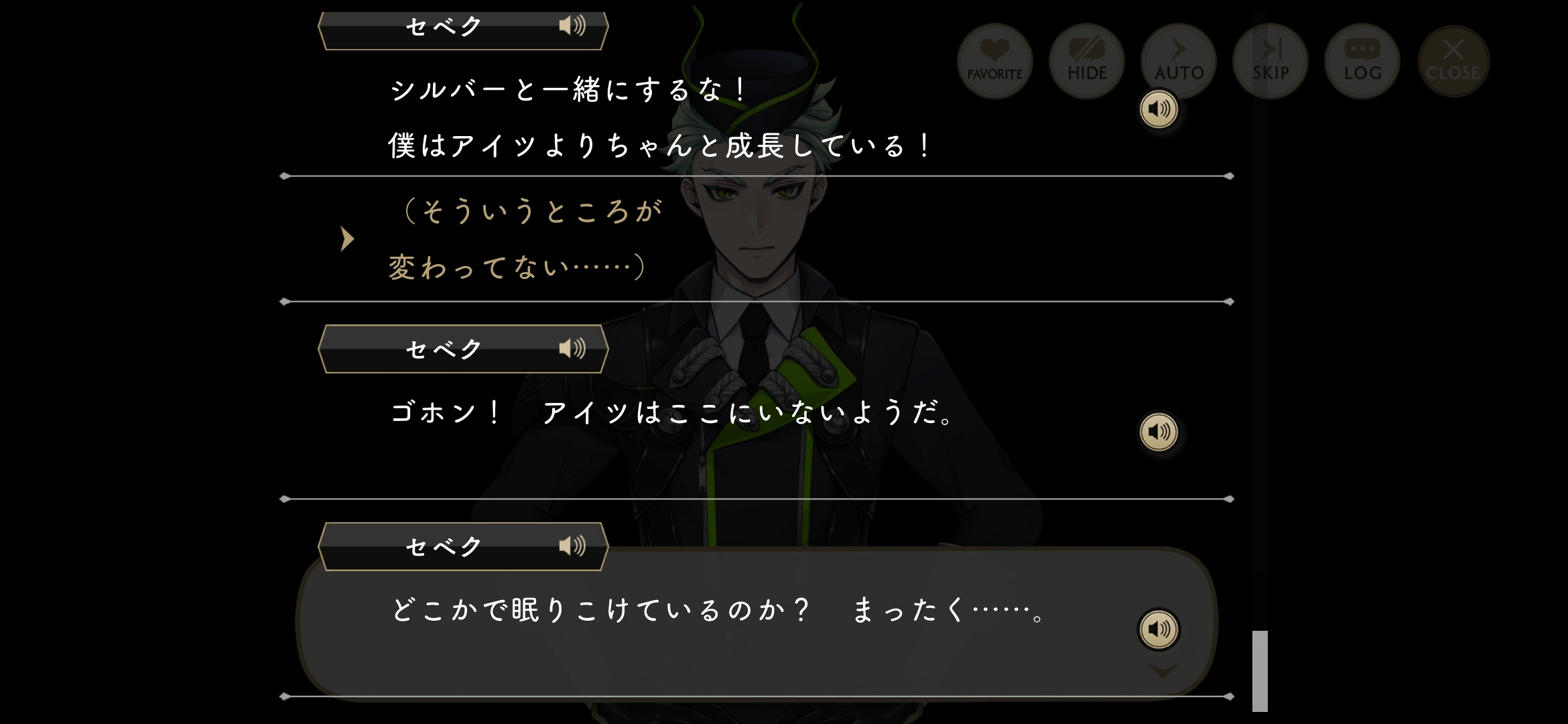
Task: Play voice for シルバーと一緒にするな line
Action: [x=1159, y=109]
